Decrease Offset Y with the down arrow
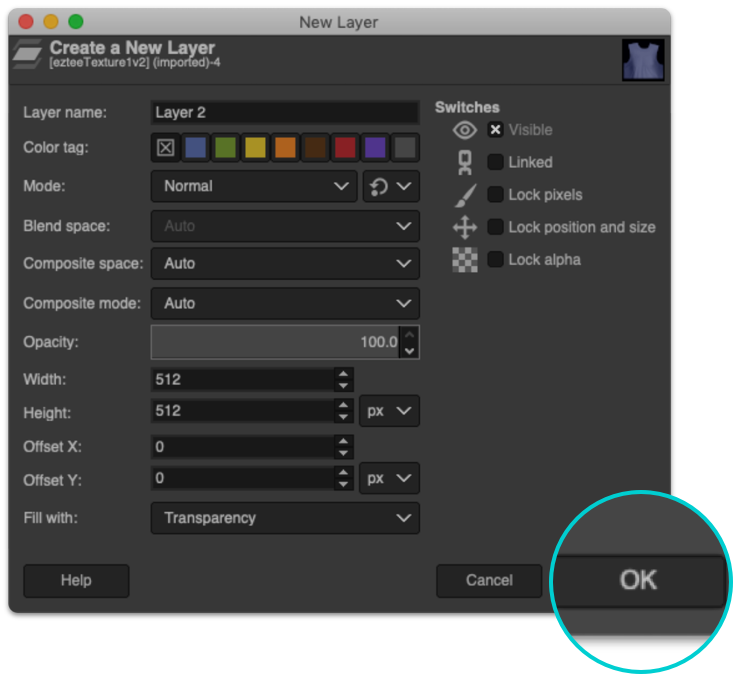The image size is (733, 674). 344,485
